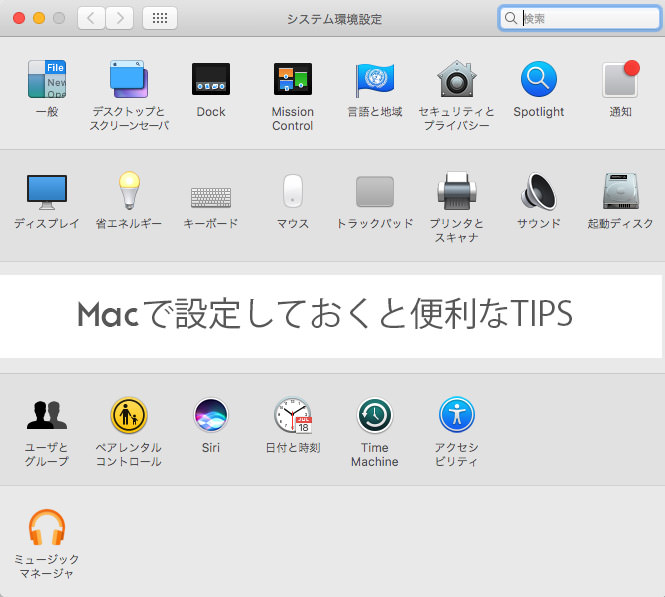The image size is (665, 597).
Task: Open Time Machine preferences icon
Action: coord(375,415)
